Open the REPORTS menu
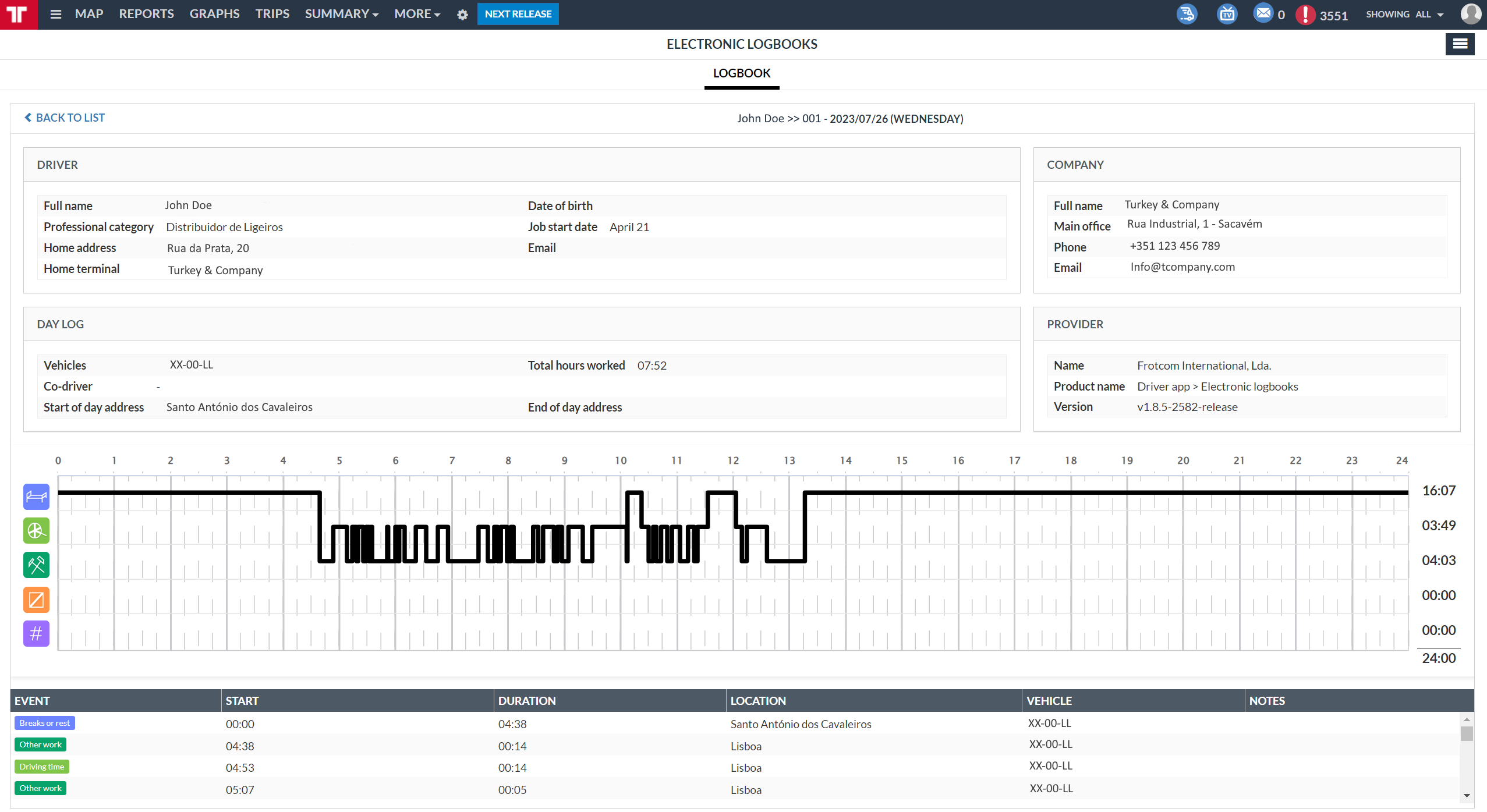The width and height of the screenshot is (1487, 812). click(146, 13)
